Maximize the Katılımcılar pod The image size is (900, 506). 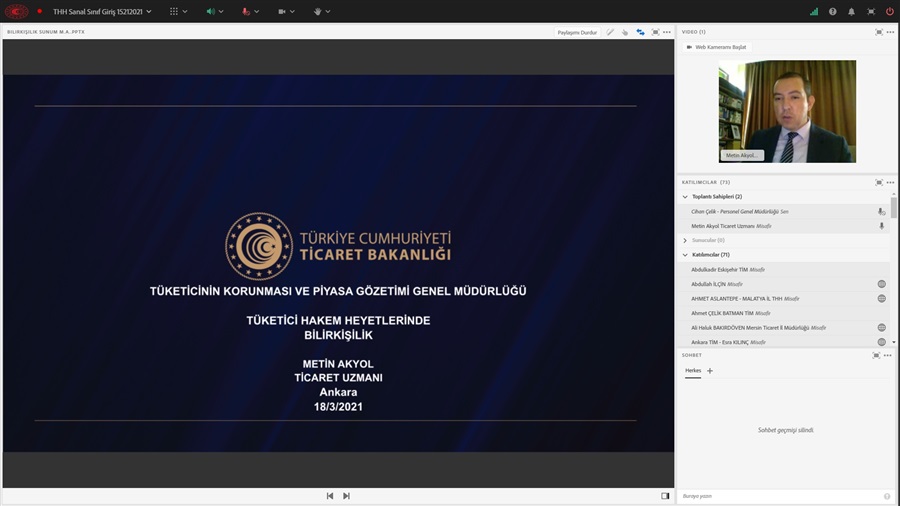[879, 182]
